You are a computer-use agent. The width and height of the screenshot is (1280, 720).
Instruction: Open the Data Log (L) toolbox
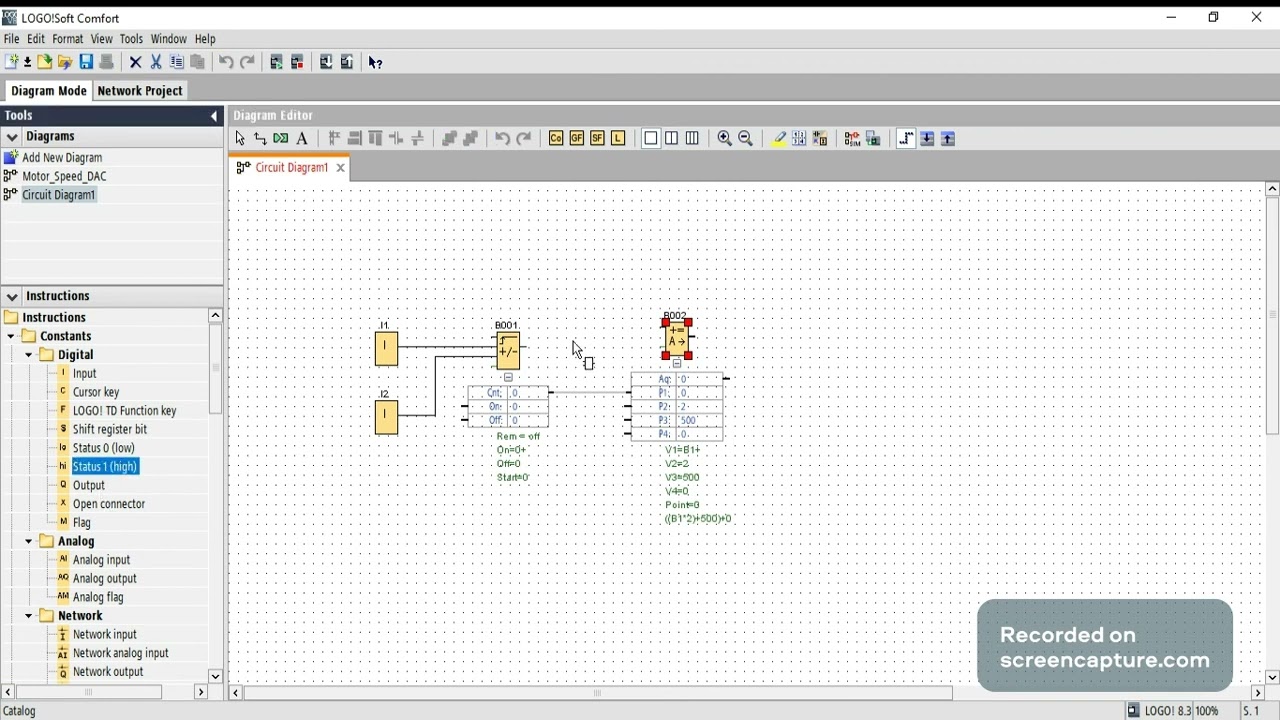click(x=618, y=139)
